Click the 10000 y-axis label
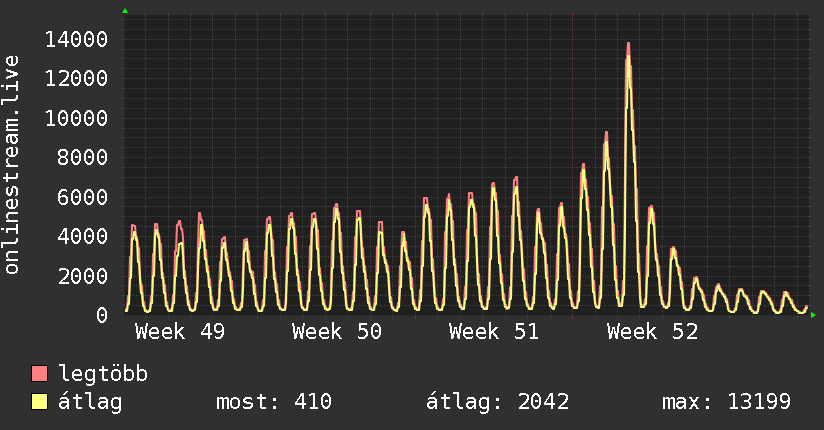 click(76, 118)
